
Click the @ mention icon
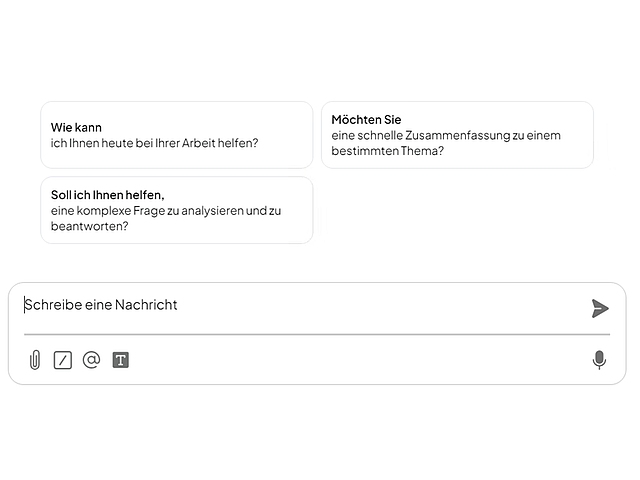pos(91,360)
